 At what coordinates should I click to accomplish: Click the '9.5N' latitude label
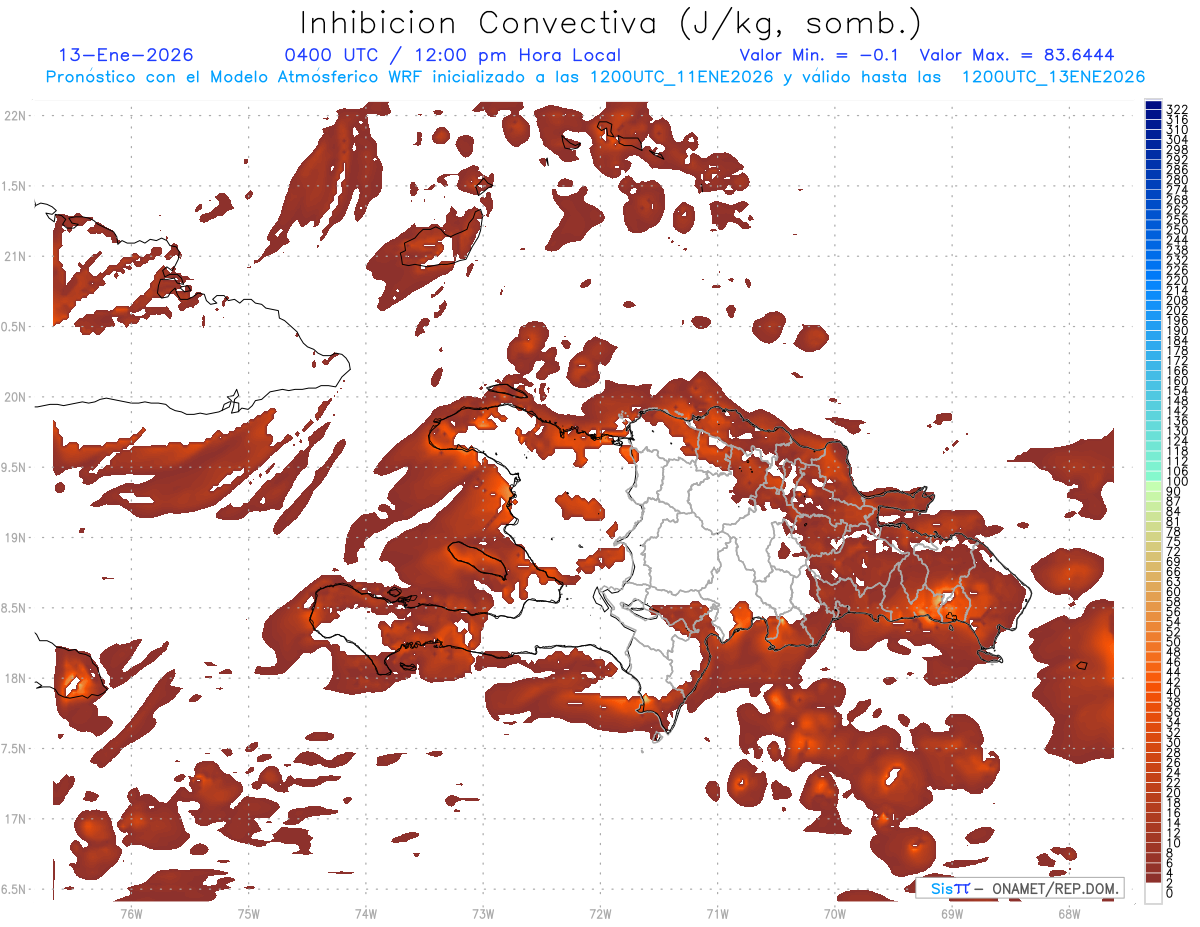(14, 467)
